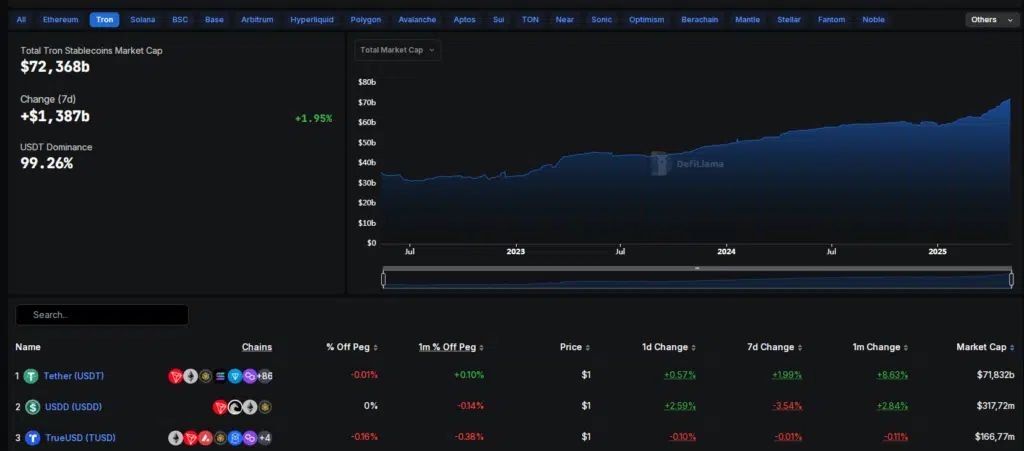
Task: Click the sort arrows beside 1m Change
Action: click(x=906, y=348)
